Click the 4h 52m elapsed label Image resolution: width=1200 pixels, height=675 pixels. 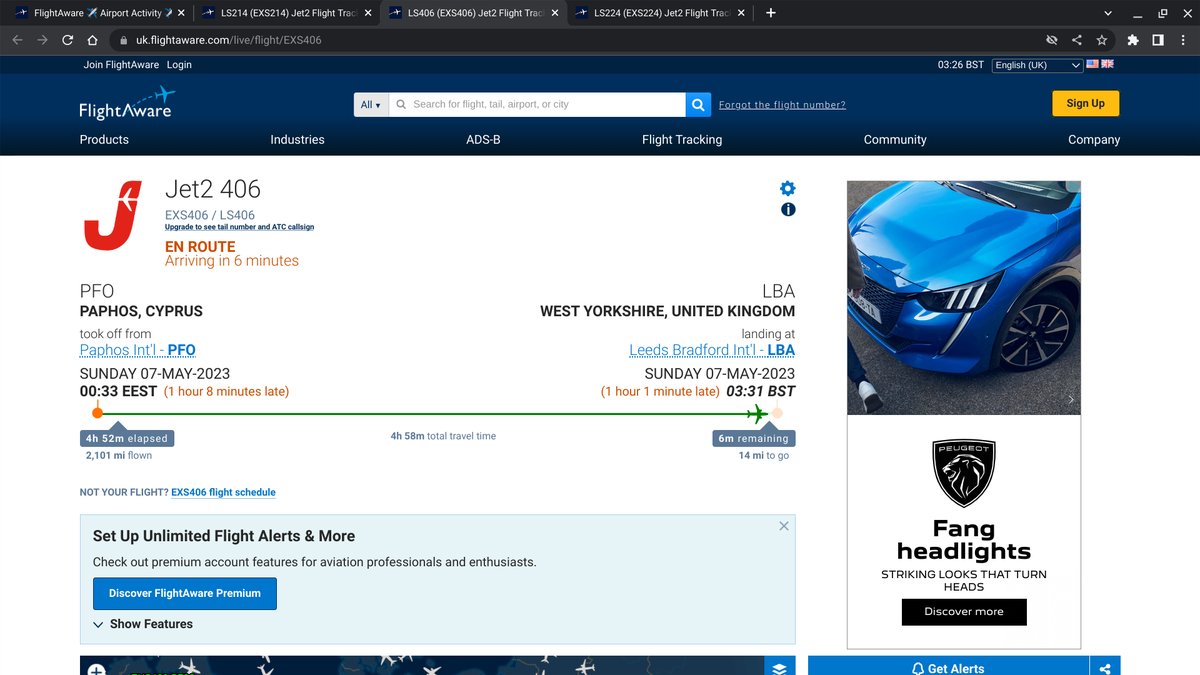(x=127, y=438)
